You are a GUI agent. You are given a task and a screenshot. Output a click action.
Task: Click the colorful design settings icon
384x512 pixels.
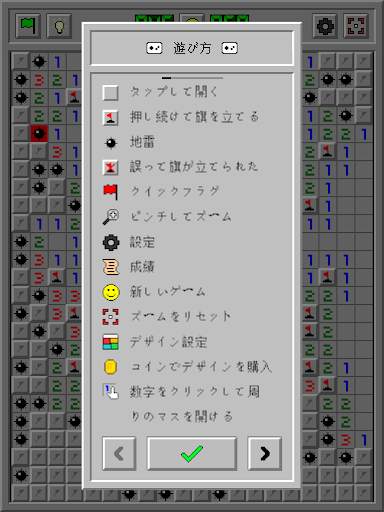(x=110, y=342)
